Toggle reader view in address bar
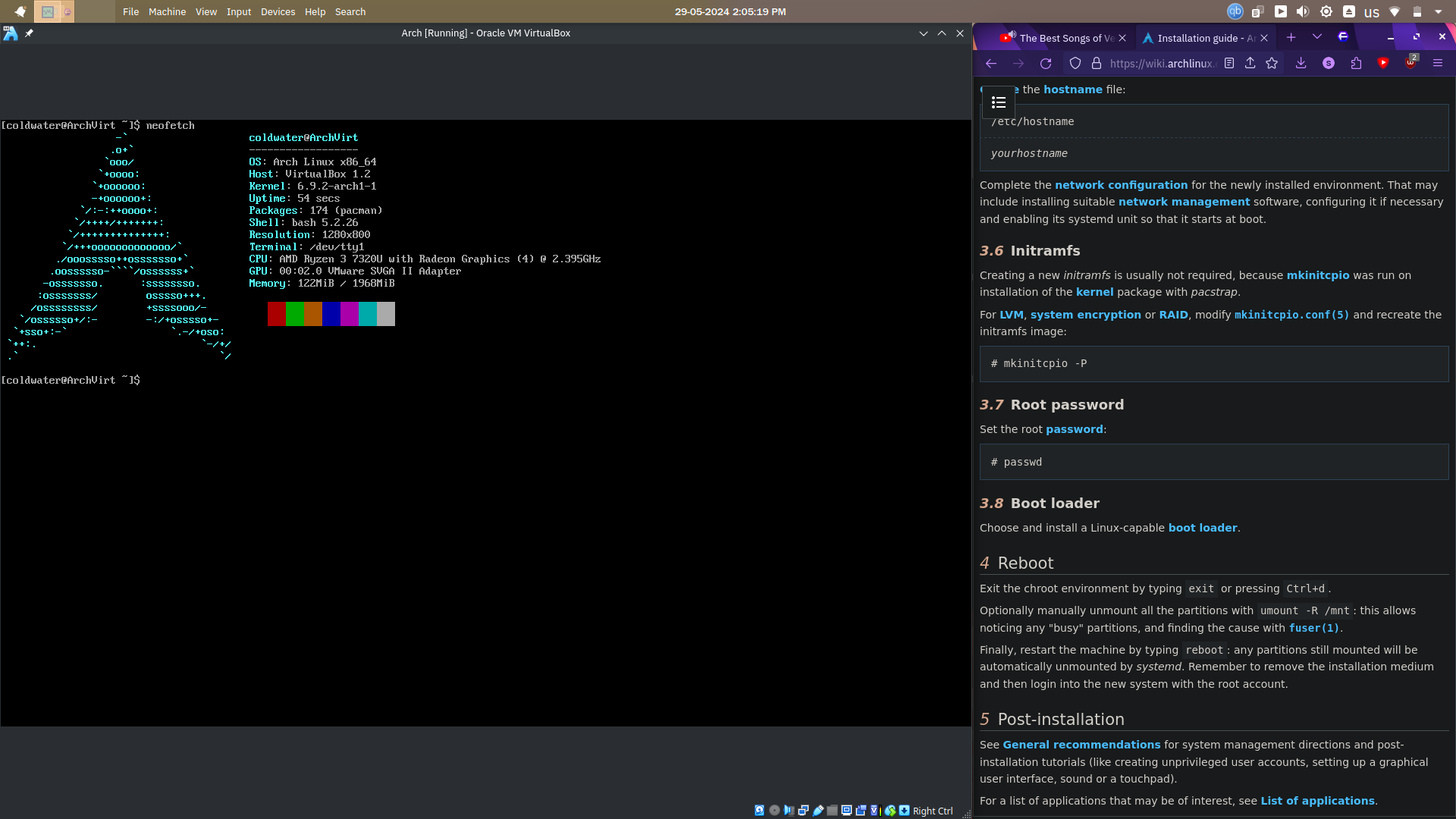 point(1229,64)
